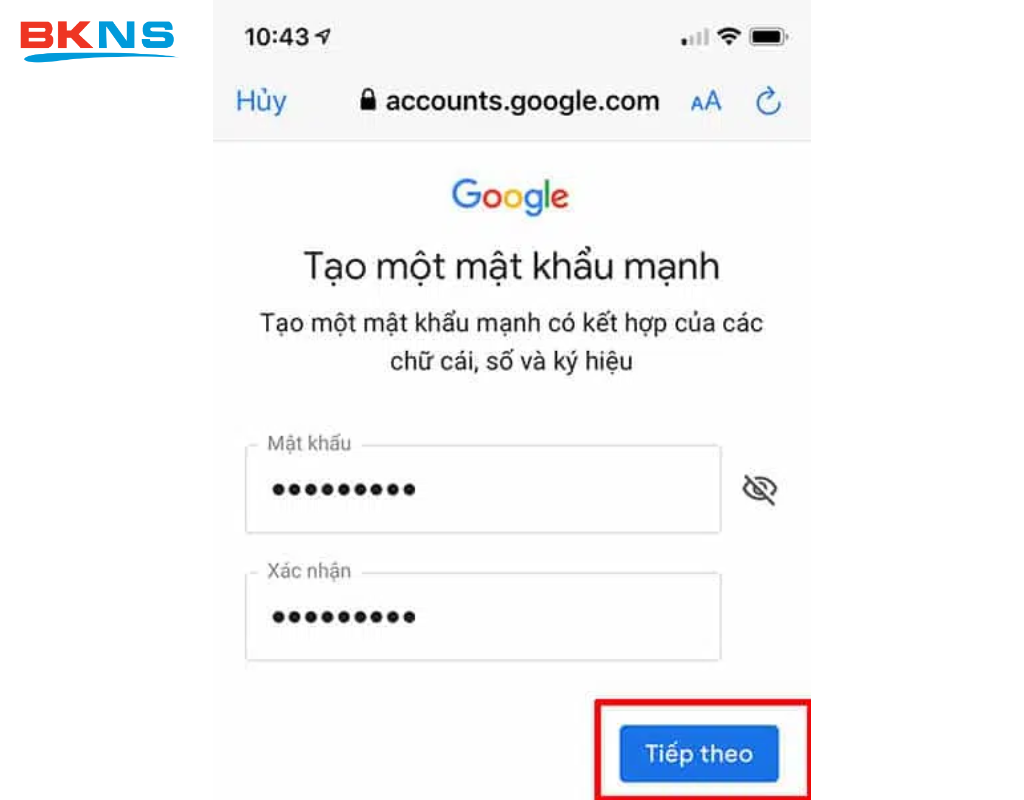The width and height of the screenshot is (1024, 800).
Task: Click the description text about chữ cái, số và ký hiệu
Action: [x=511, y=342]
